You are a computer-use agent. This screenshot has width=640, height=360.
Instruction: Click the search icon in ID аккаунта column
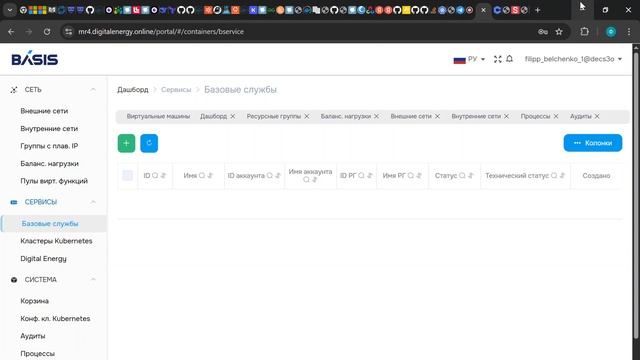(269, 176)
